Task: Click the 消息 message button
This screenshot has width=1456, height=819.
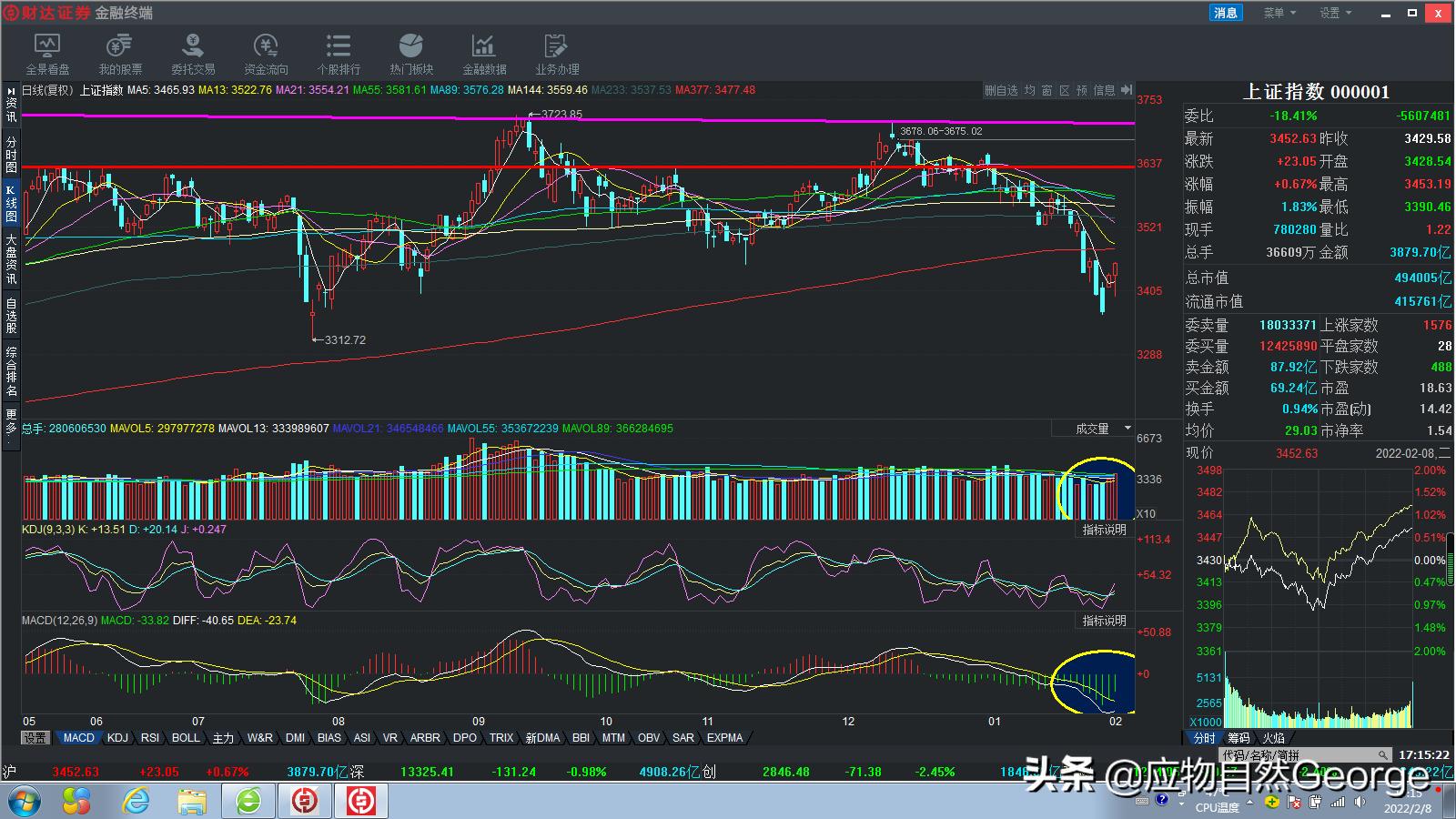Action: [x=1225, y=13]
